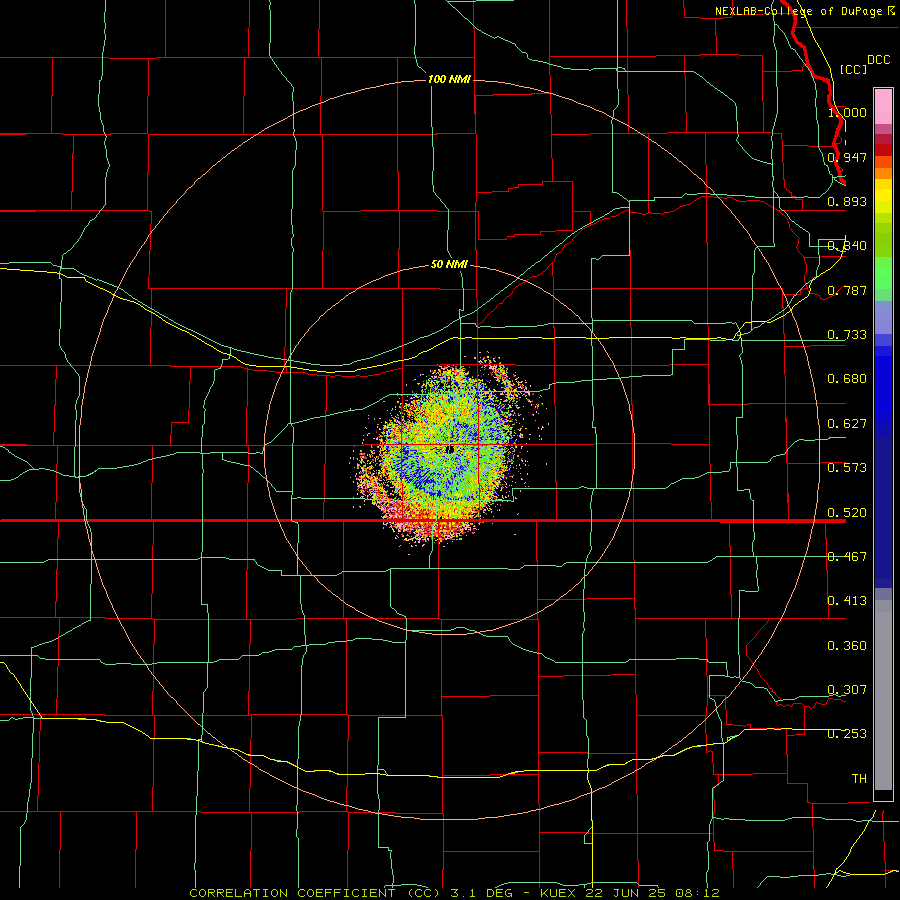Select the 0.573 color scale value
The image size is (900, 900).
click(847, 468)
